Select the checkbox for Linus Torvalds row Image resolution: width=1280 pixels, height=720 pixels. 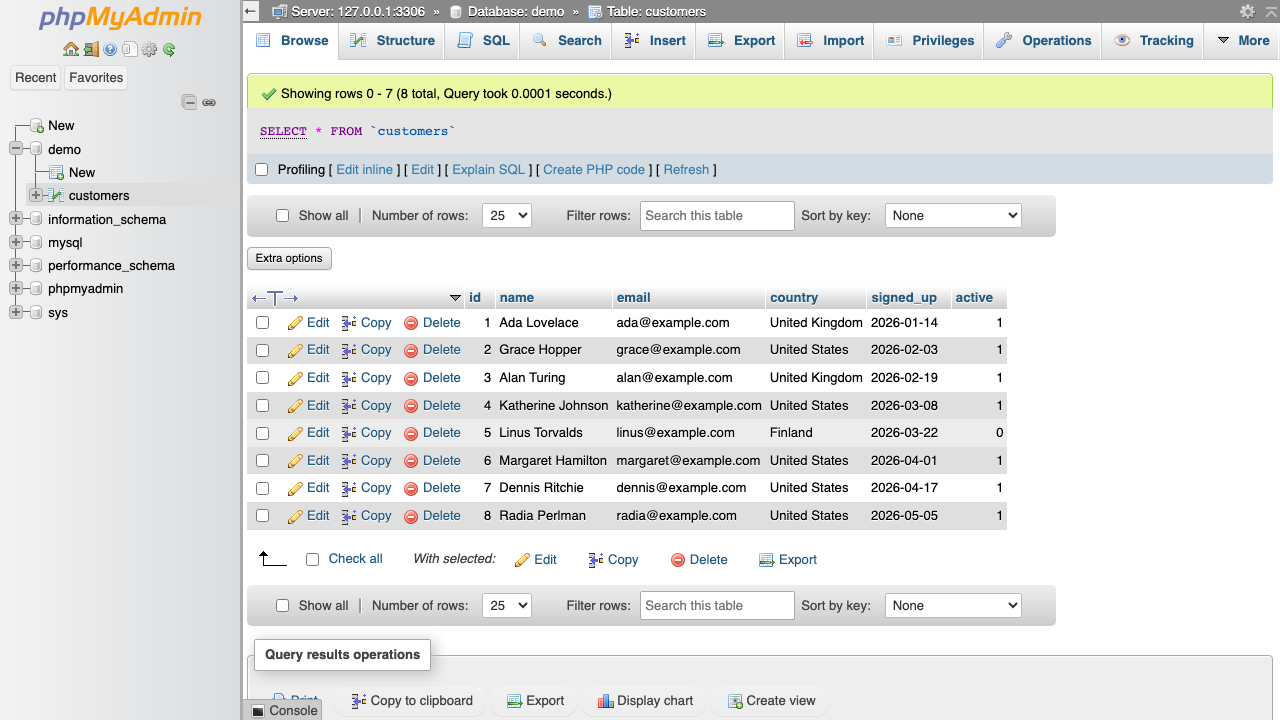(262, 433)
